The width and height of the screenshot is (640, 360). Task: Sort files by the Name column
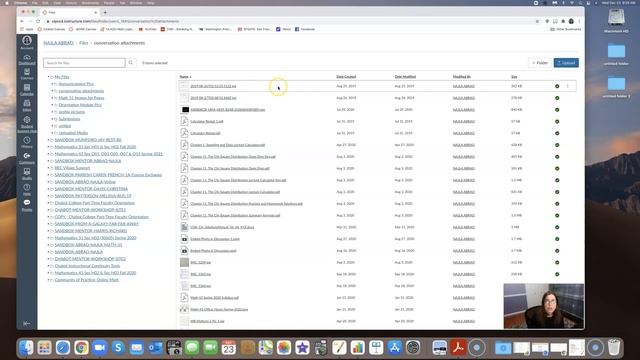(x=185, y=77)
